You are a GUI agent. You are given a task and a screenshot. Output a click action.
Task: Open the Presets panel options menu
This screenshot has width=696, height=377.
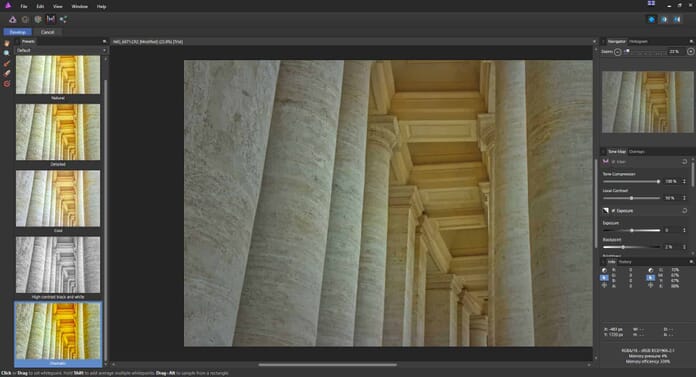[104, 41]
